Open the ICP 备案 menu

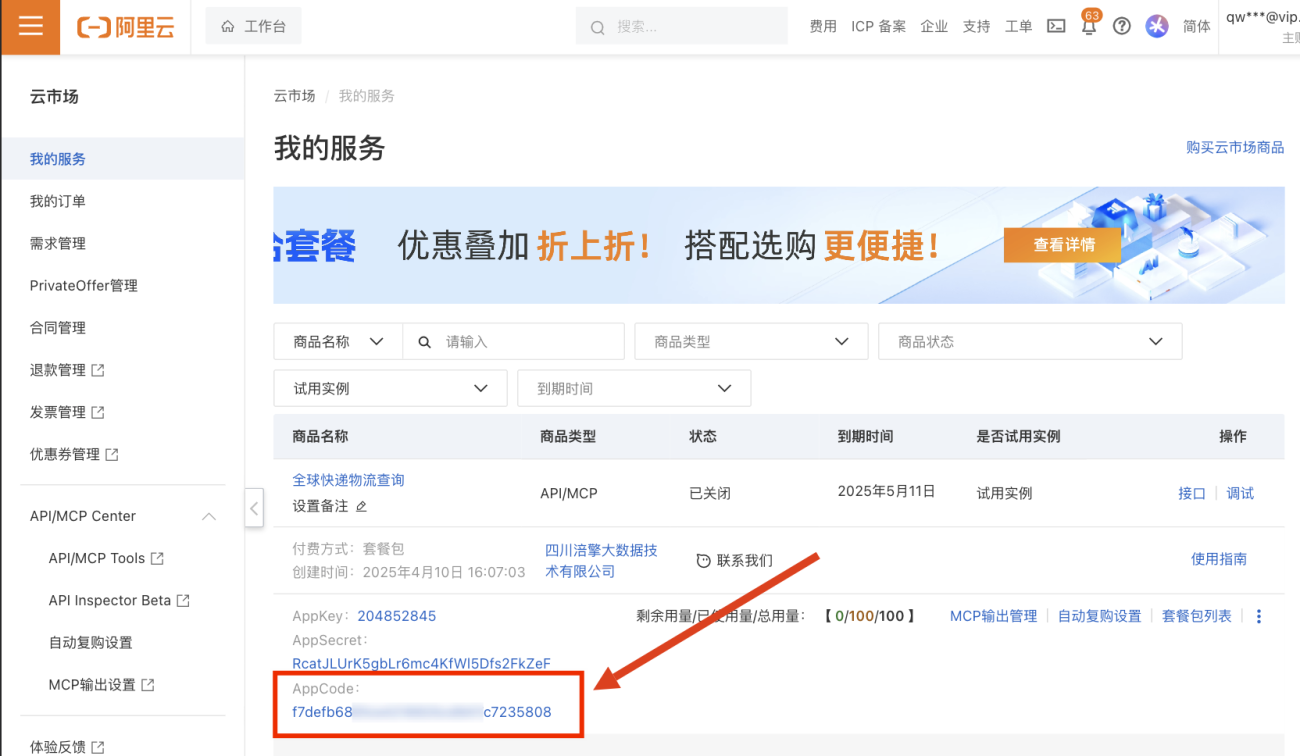click(x=878, y=27)
